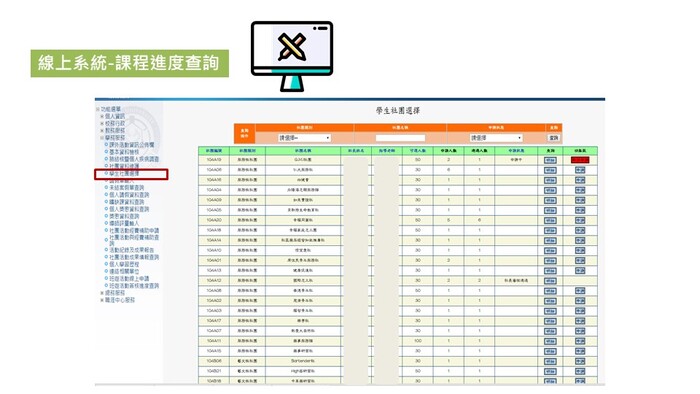Click the detail button in row 104A16
This screenshot has width=700, height=394.
(550, 180)
